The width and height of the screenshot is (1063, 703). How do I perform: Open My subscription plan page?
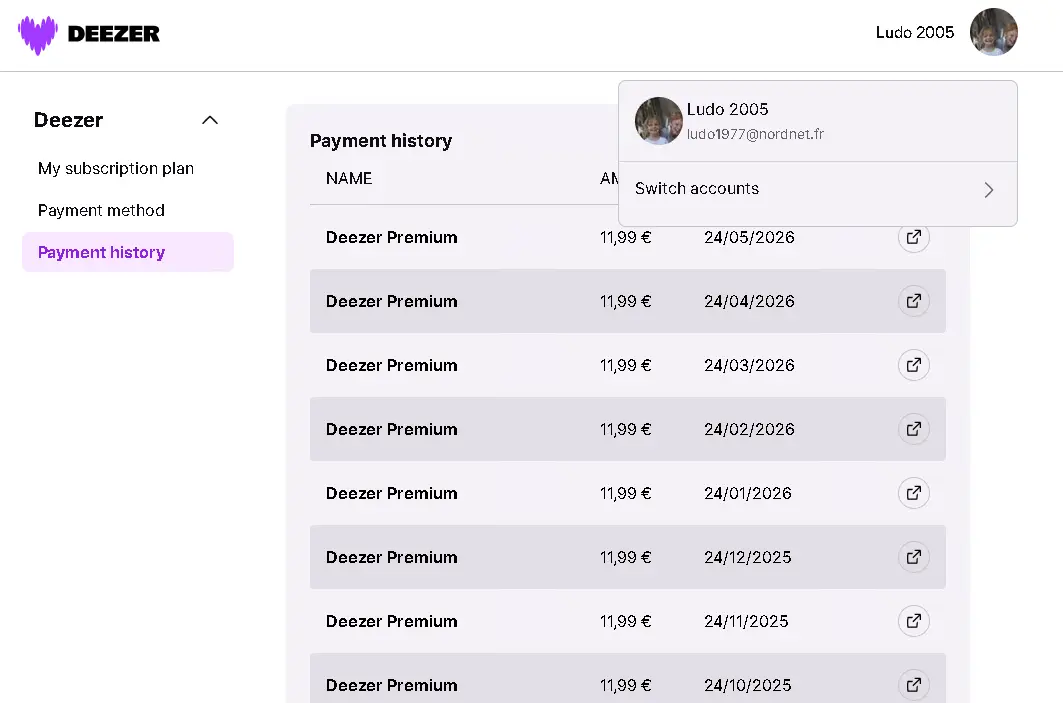pyautogui.click(x=116, y=168)
